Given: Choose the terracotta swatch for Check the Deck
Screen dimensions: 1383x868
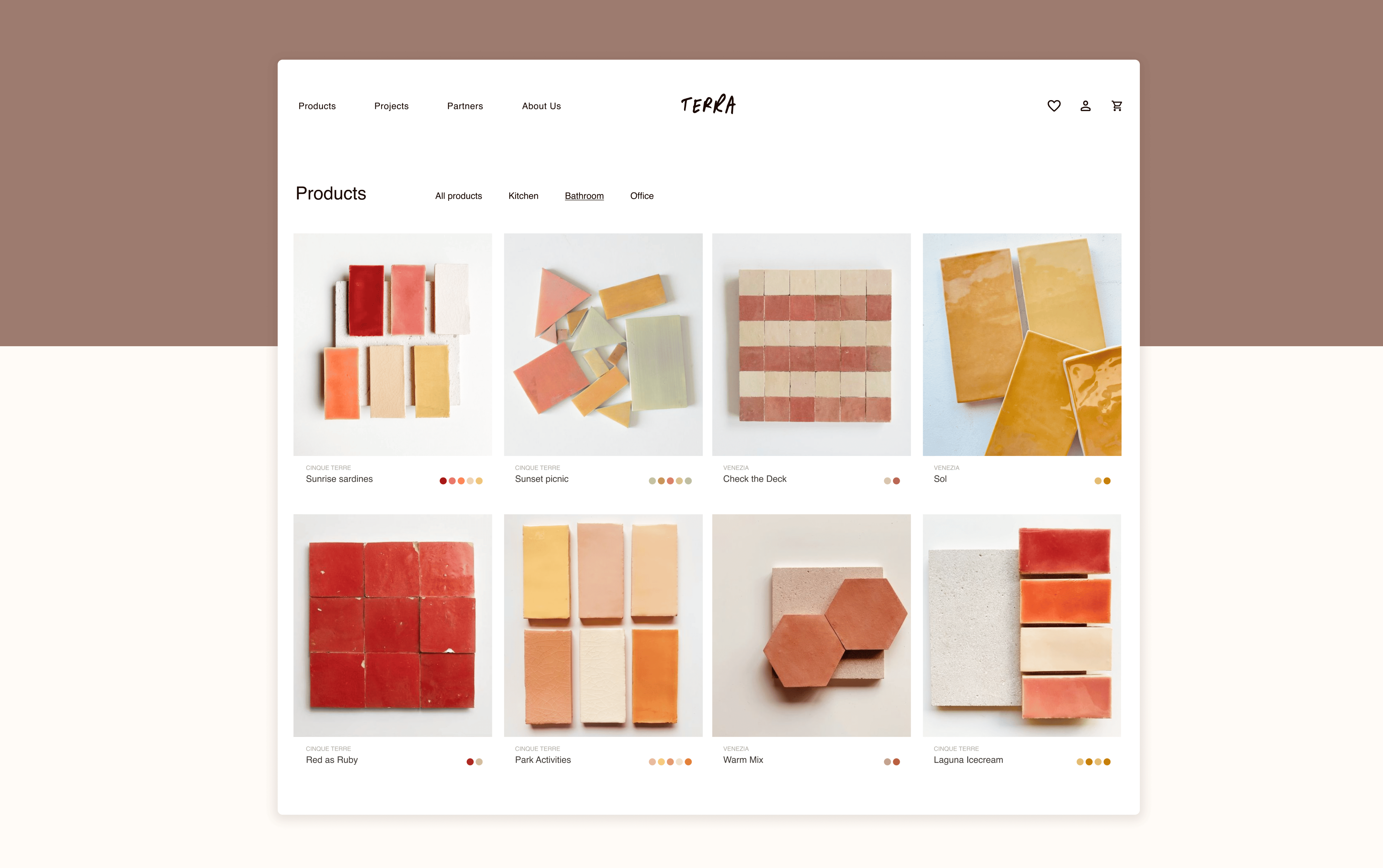Looking at the screenshot, I should (897, 481).
